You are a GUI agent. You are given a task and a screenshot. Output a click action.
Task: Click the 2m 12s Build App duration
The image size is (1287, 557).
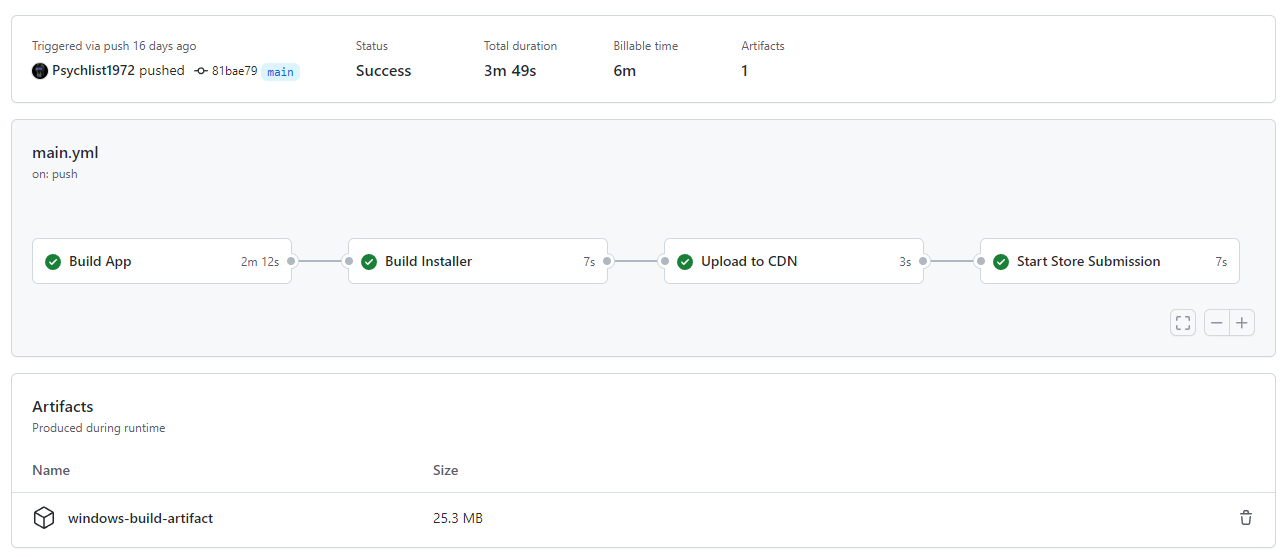(260, 262)
